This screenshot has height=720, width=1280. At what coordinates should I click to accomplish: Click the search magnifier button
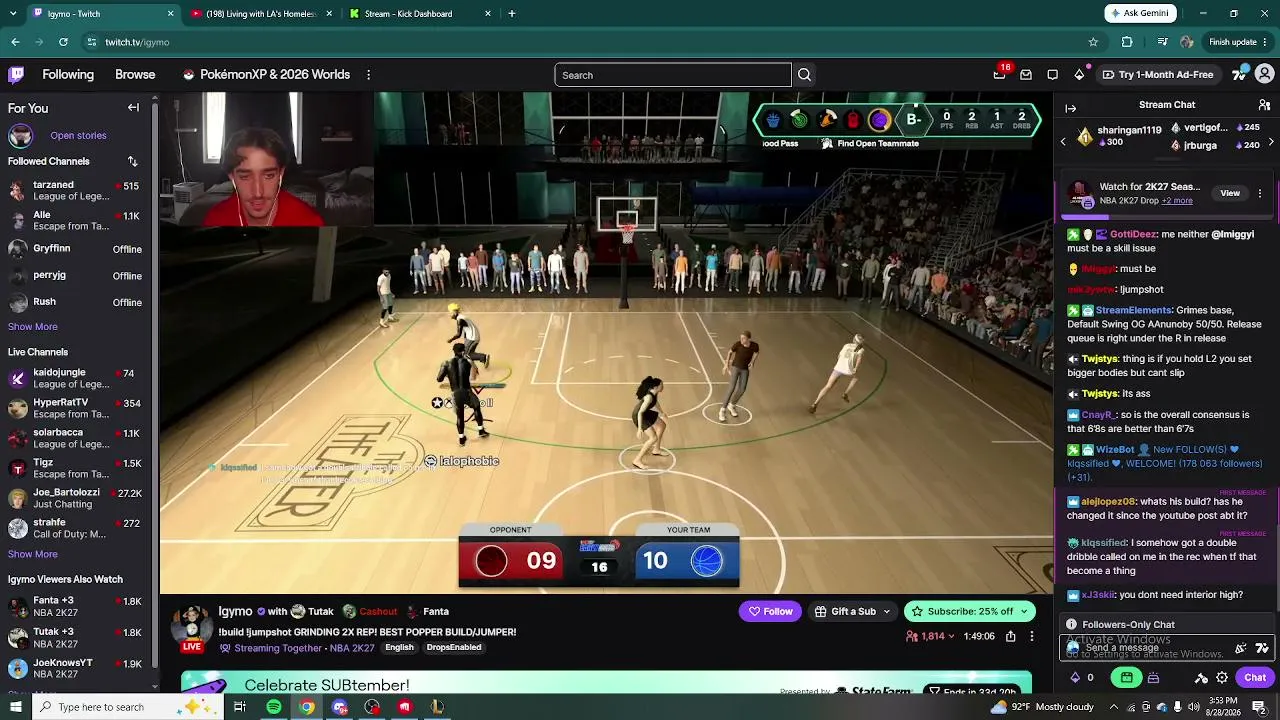tap(804, 75)
